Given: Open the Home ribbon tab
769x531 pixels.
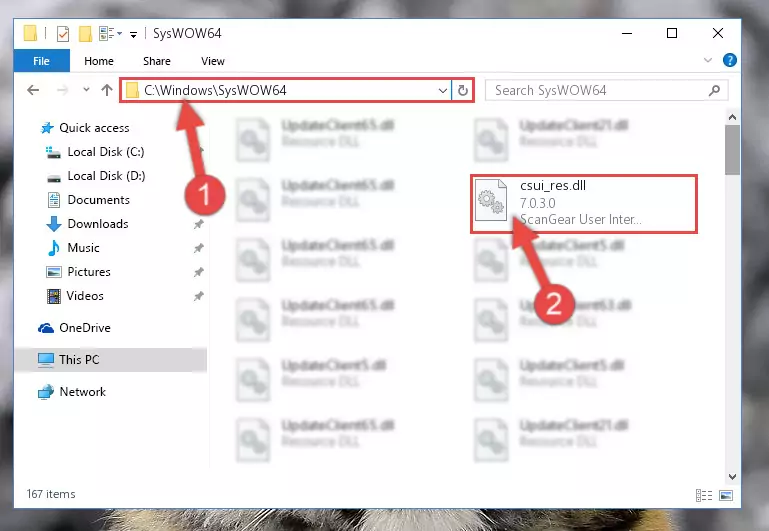Looking at the screenshot, I should pyautogui.click(x=99, y=61).
